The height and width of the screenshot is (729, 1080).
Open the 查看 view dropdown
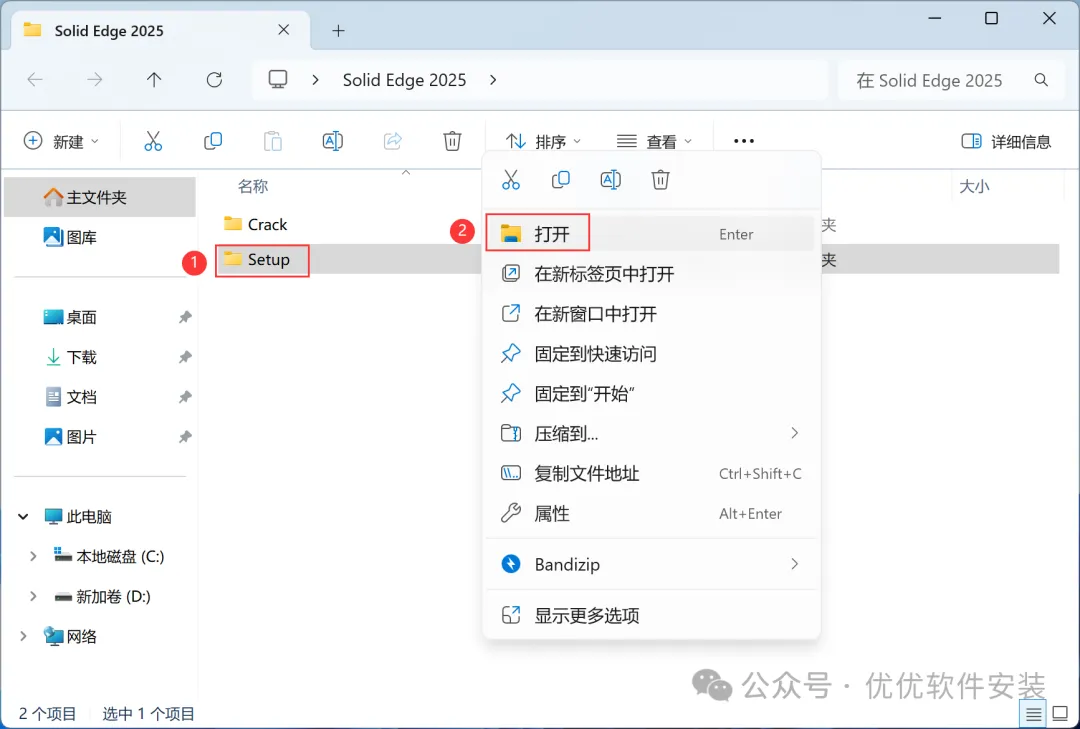[654, 141]
